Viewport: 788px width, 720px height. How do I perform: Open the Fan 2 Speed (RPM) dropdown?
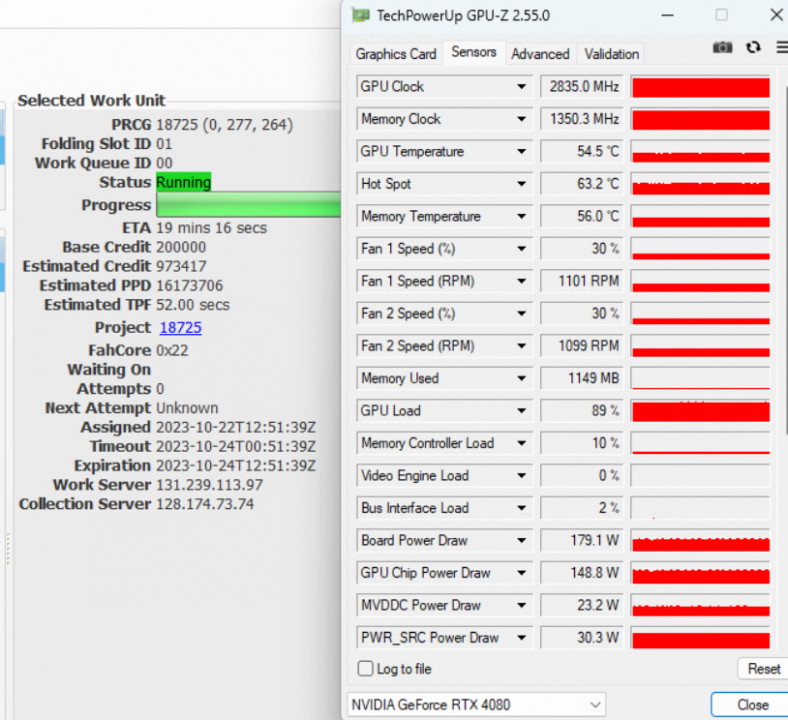[522, 346]
